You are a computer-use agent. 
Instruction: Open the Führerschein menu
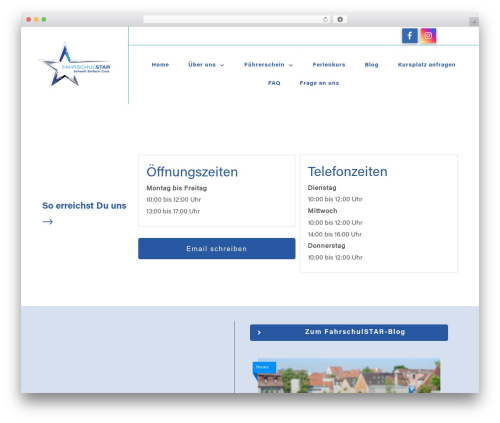coord(264,65)
